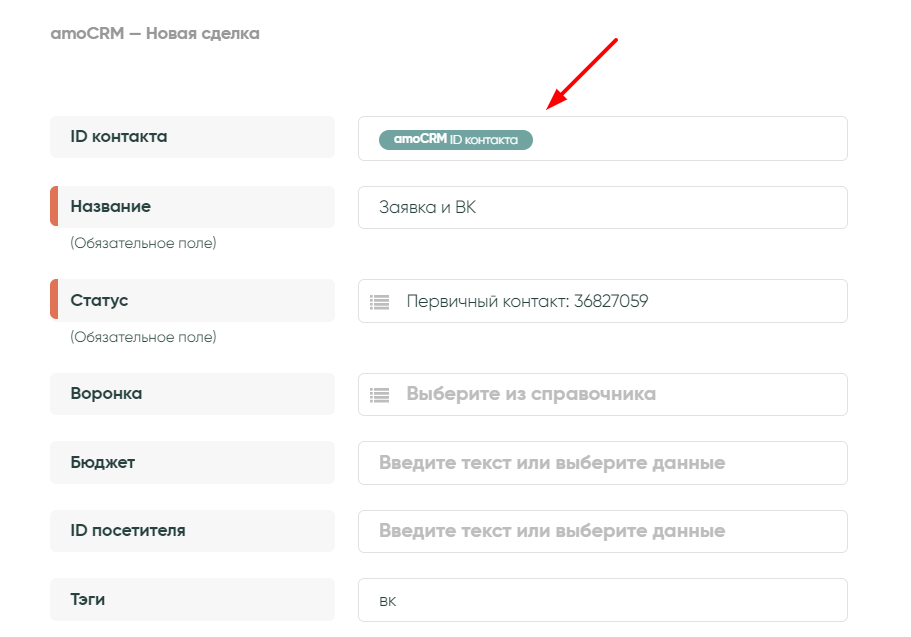Image resolution: width=911 pixels, height=637 pixels.
Task: Select the amoCRM ID контакта tag chip
Action: point(456,140)
